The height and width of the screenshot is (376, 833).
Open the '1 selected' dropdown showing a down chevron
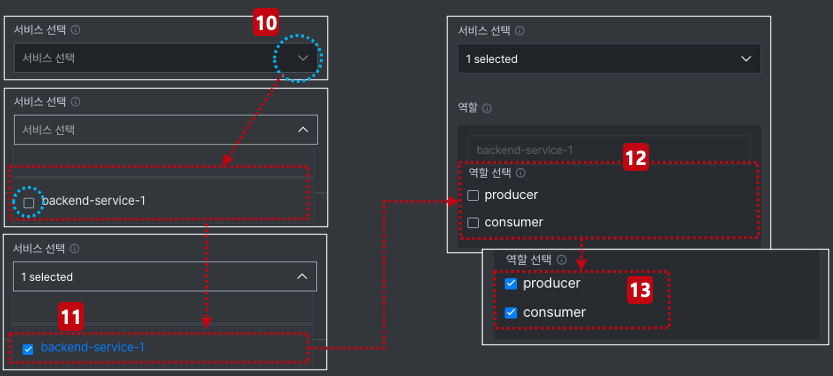[609, 59]
